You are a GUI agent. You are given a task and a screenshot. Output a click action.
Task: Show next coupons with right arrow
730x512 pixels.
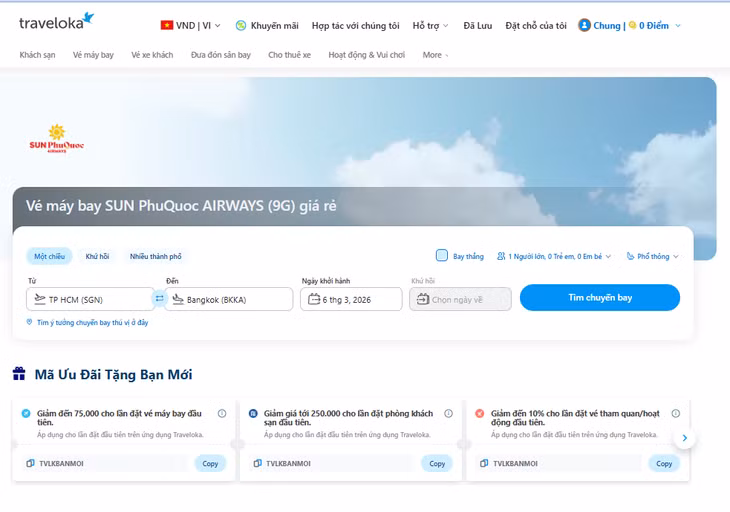tap(684, 438)
